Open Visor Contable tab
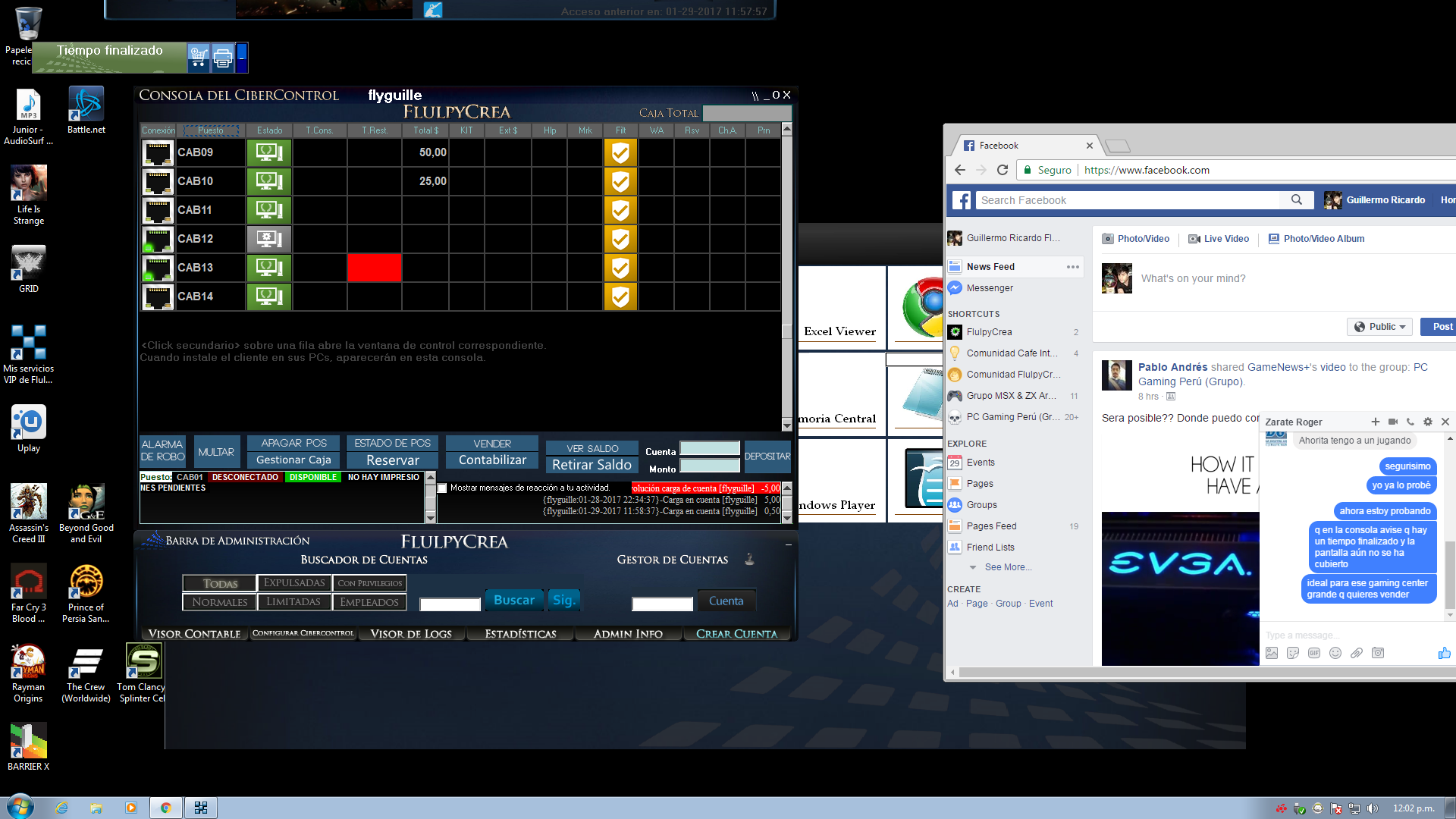Image resolution: width=1456 pixels, height=819 pixels. [194, 634]
